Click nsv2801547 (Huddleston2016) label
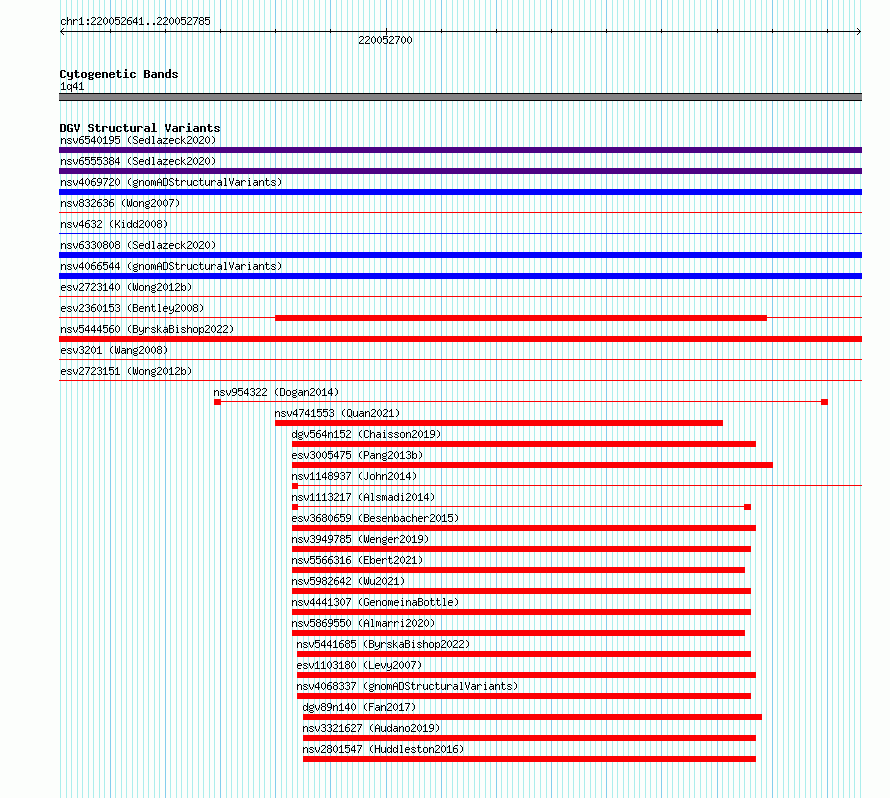 383,749
